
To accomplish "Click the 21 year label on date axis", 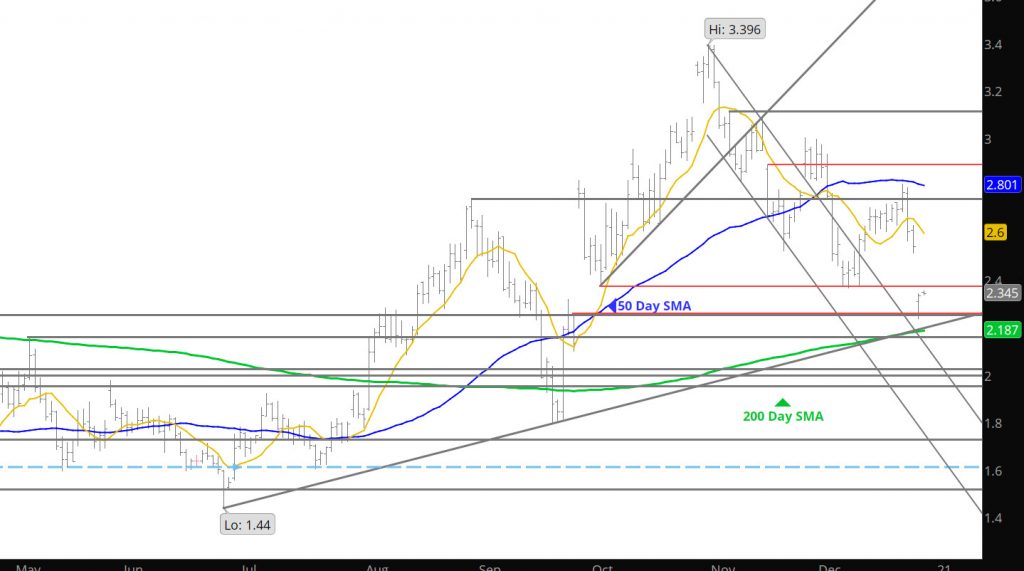I will (943, 567).
